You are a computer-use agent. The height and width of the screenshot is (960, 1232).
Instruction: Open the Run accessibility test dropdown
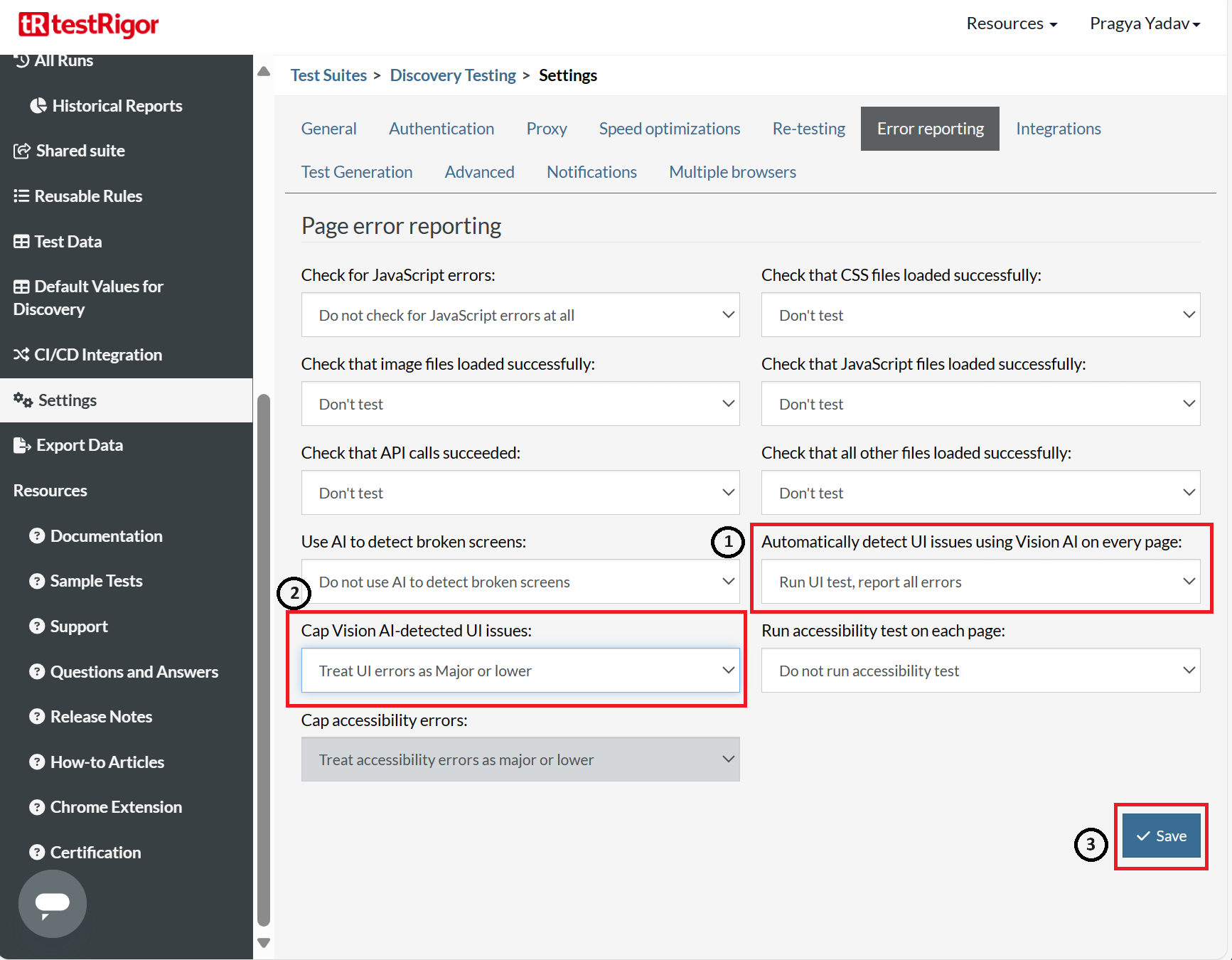tap(980, 671)
